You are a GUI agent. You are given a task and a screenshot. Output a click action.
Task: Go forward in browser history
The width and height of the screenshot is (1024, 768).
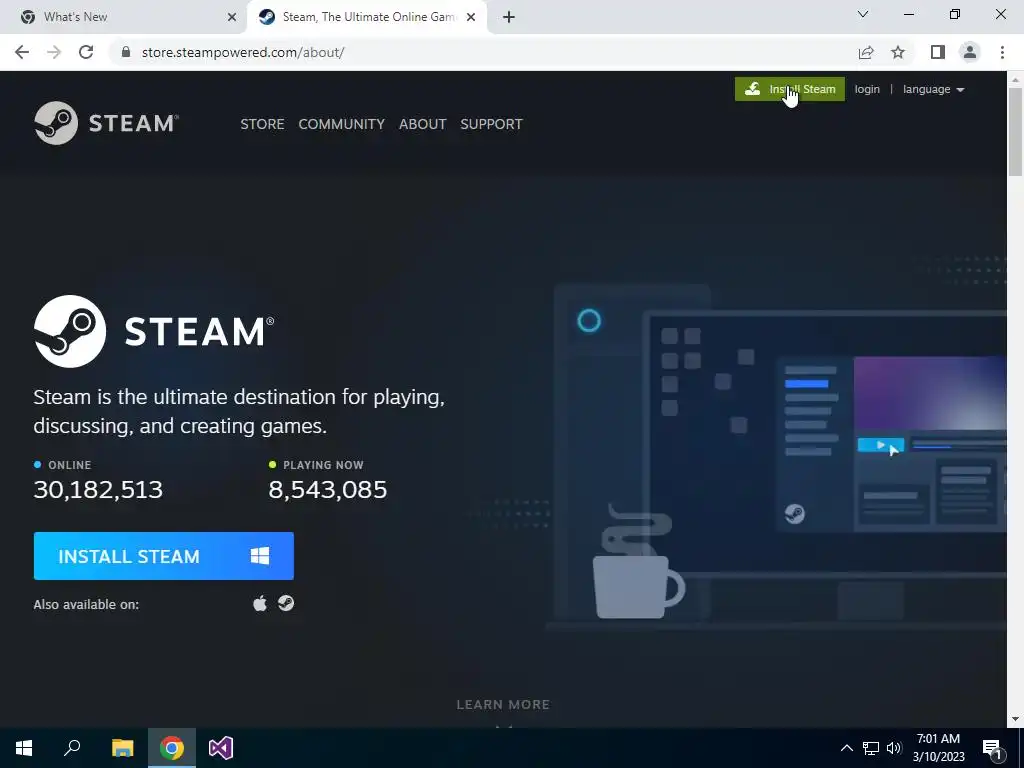pyautogui.click(x=54, y=52)
